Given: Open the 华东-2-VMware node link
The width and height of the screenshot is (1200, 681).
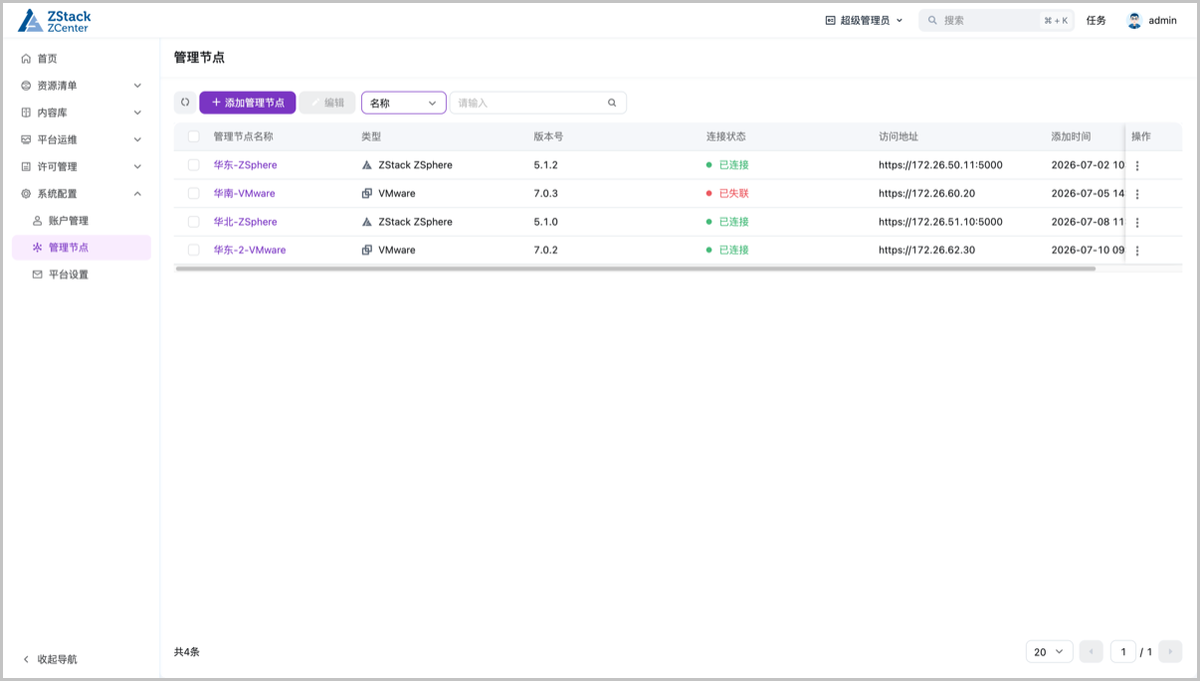Looking at the screenshot, I should (x=249, y=250).
